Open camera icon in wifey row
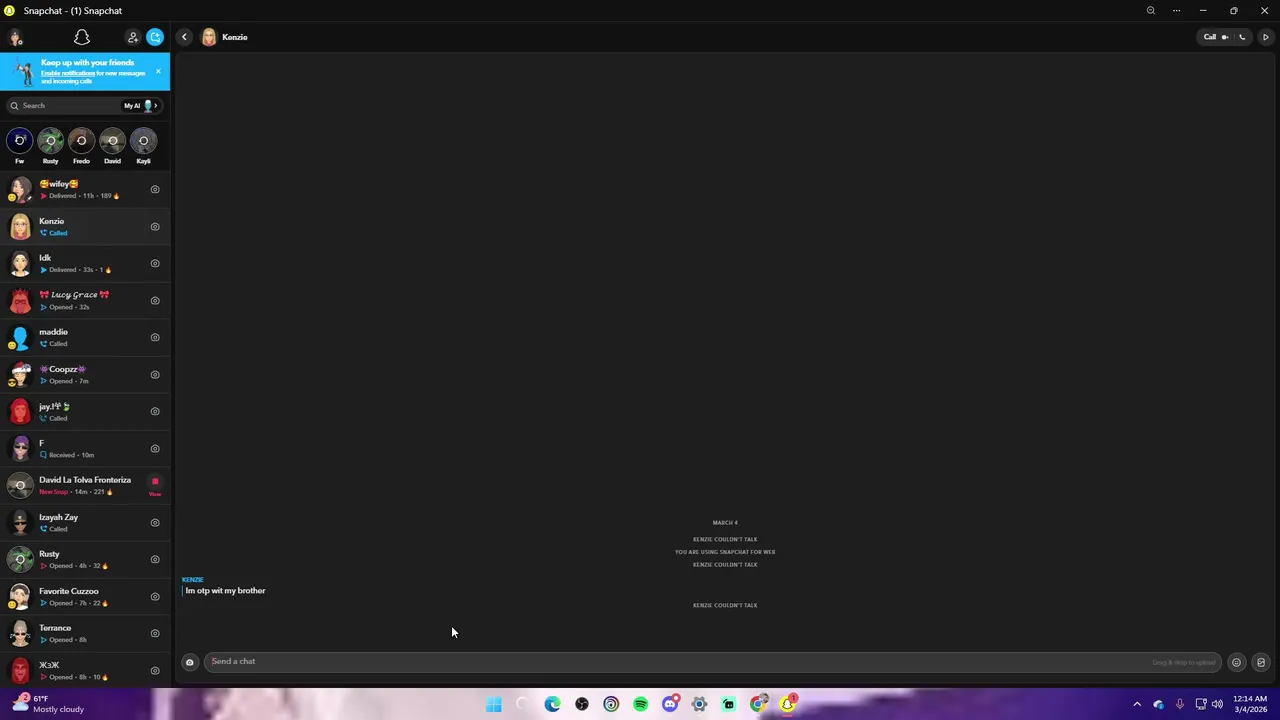The height and width of the screenshot is (720, 1280). coord(155,189)
